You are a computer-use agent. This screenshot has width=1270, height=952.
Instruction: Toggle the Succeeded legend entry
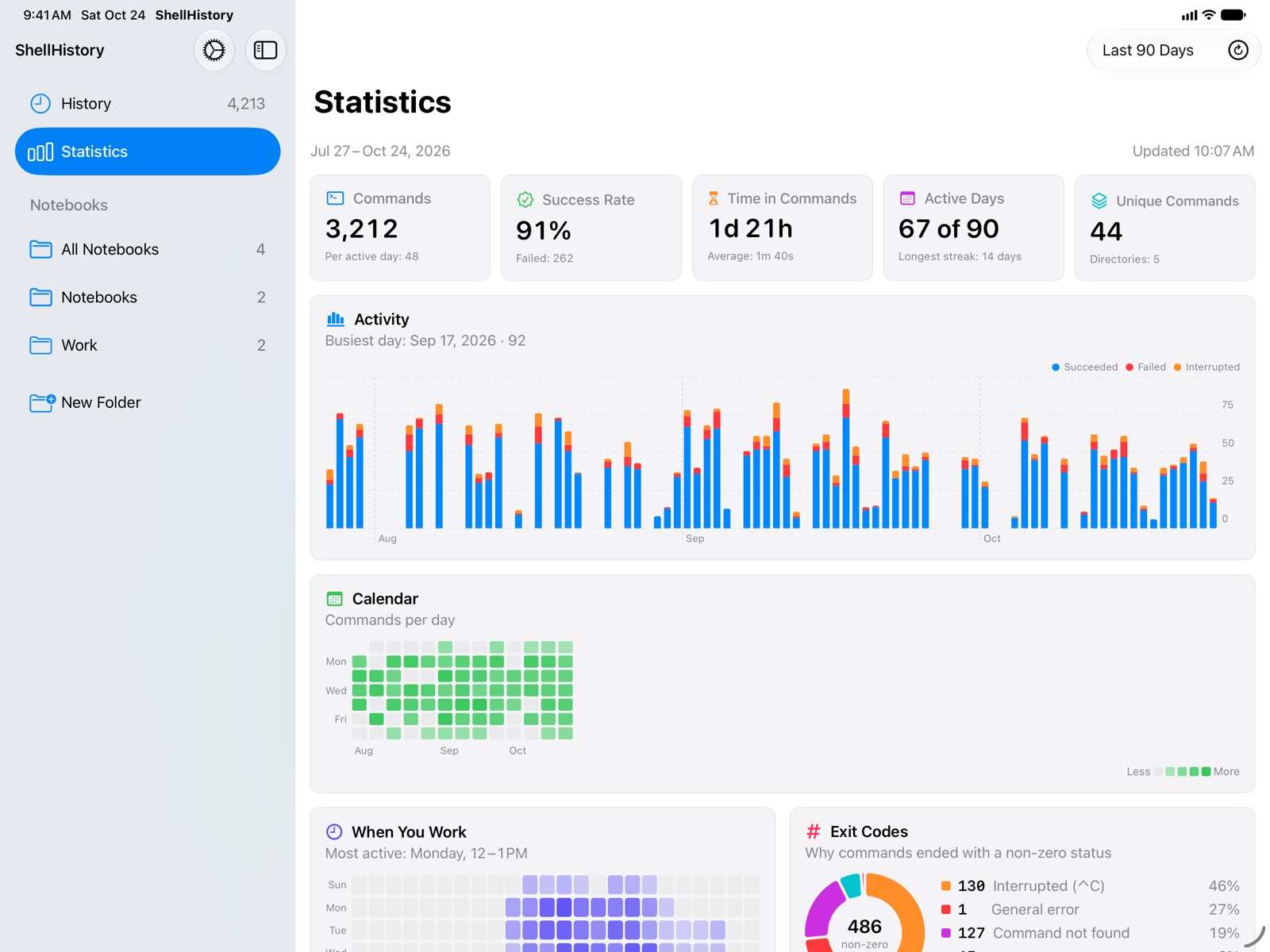click(x=1084, y=367)
